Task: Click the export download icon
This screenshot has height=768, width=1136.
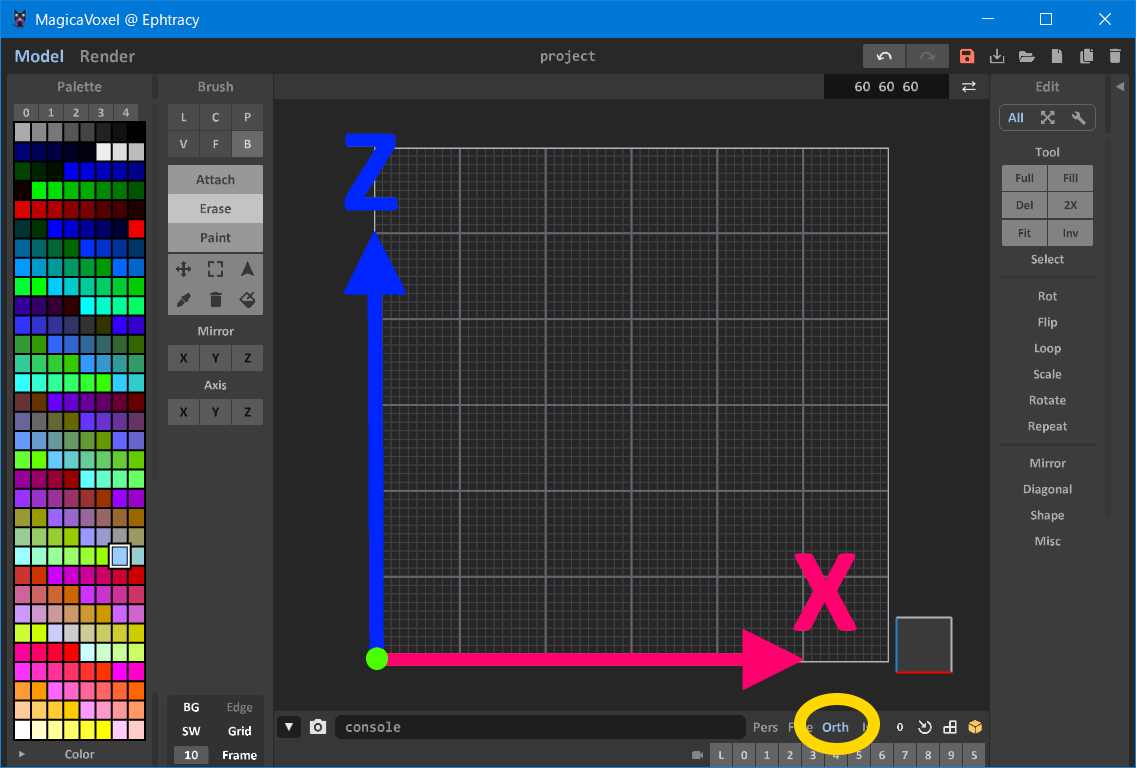Action: 996,57
